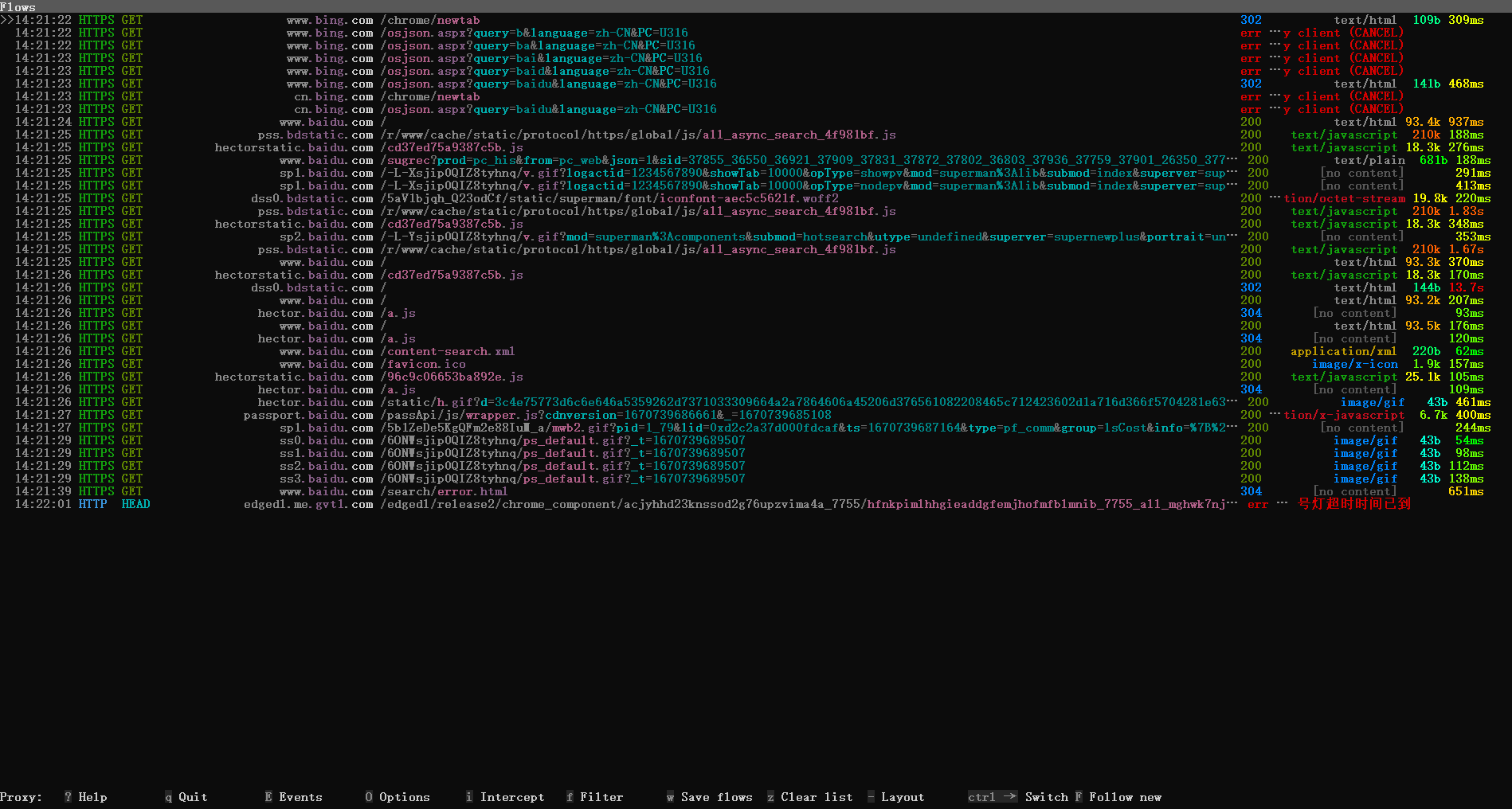Click the 651ms duration value
Screen dimensions: 1512x809
pos(1466,491)
